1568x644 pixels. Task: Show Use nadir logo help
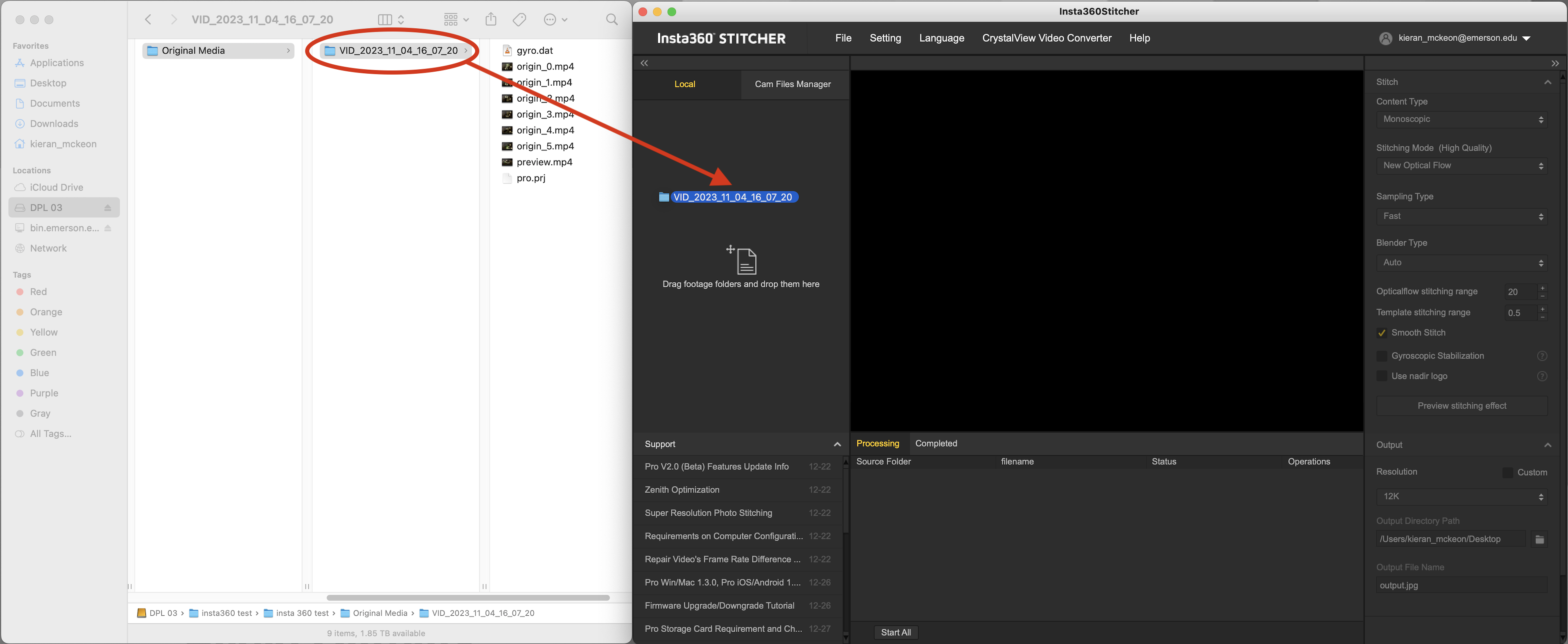click(x=1542, y=376)
